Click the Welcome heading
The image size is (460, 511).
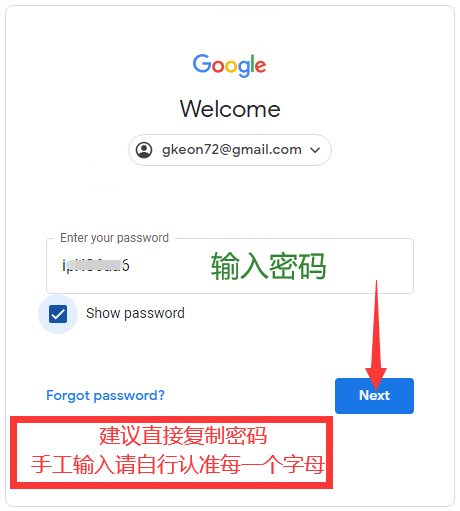pos(230,109)
